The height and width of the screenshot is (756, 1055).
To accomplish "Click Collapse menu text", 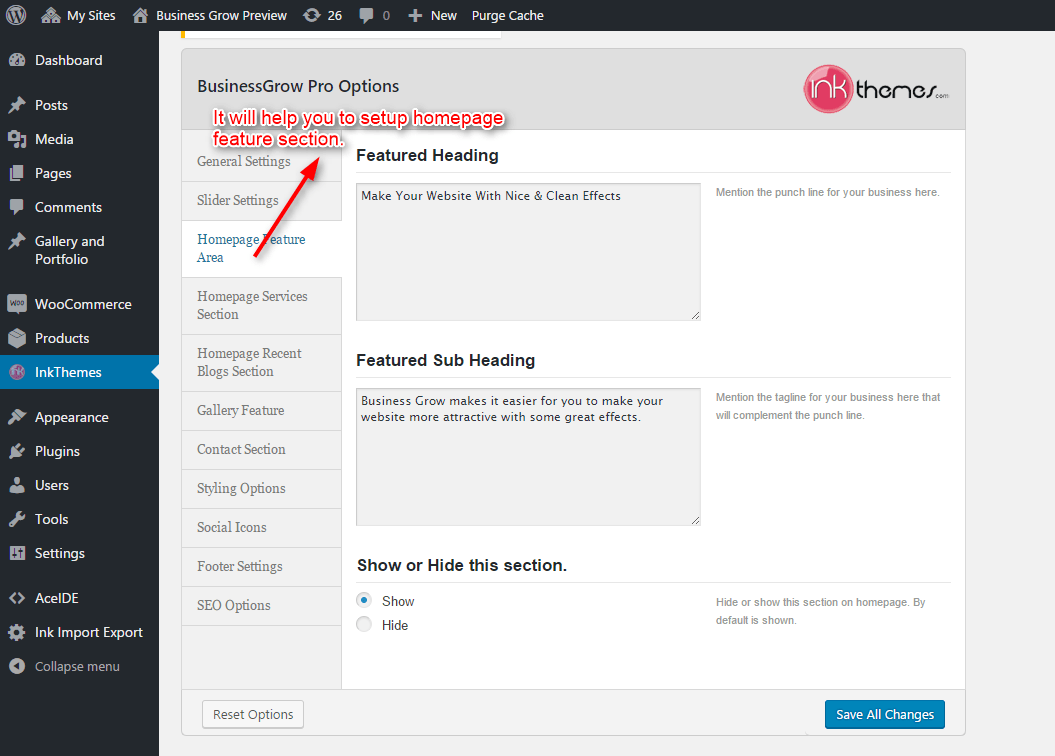I will click(x=77, y=667).
